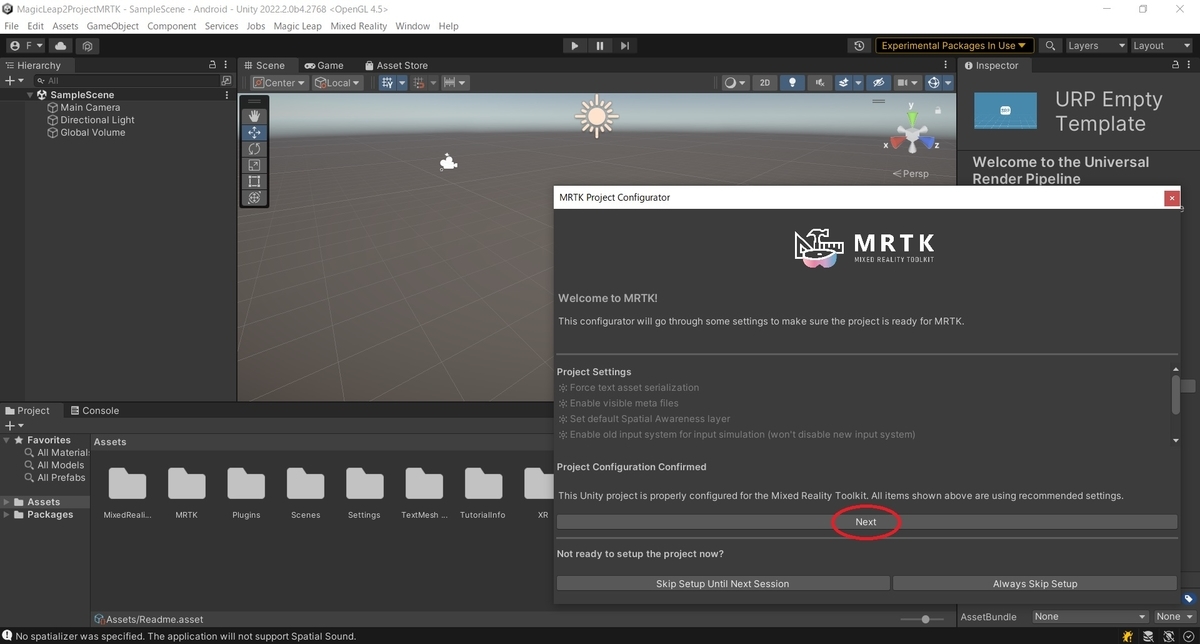This screenshot has height=644, width=1200.
Task: Expand the Packages folder tree
Action: [7, 514]
